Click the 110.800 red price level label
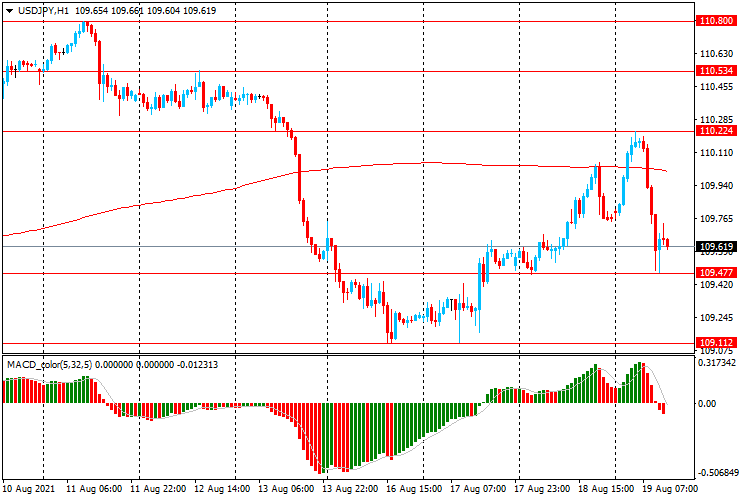This screenshot has width=740, height=500. 716,21
